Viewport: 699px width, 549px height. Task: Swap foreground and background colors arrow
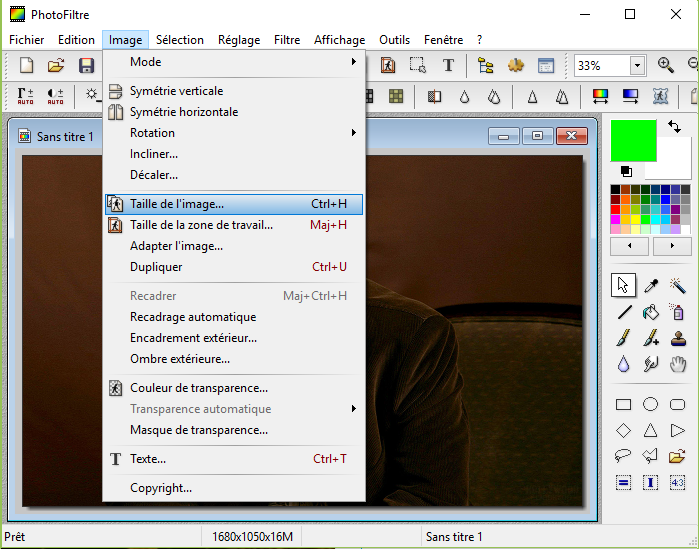pyautogui.click(x=674, y=127)
